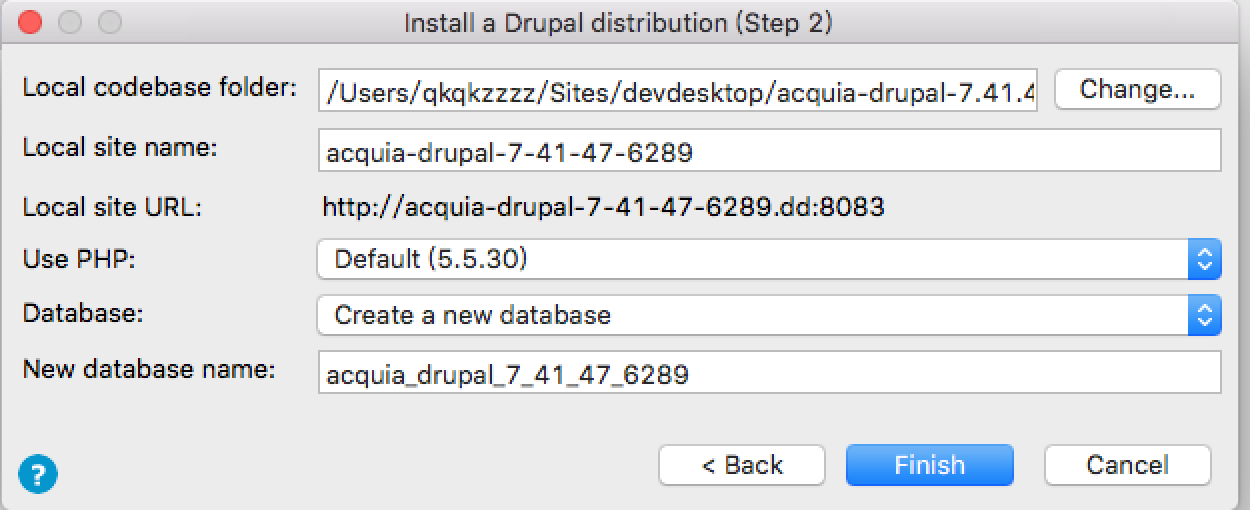Go to previous step with the Back button
This screenshot has height=510, width=1250.
[x=742, y=465]
